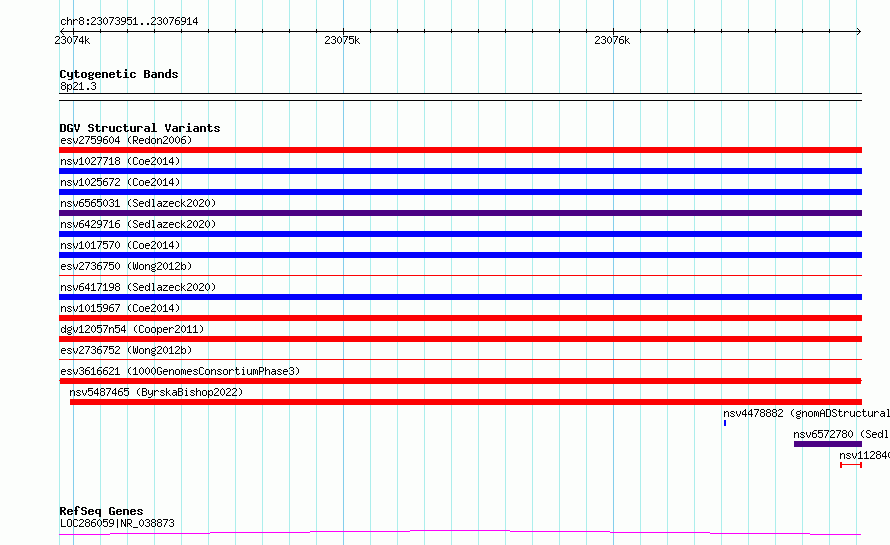Click the esv2736750 (Wong2012b) label
This screenshot has width=890, height=545.
click(x=126, y=266)
